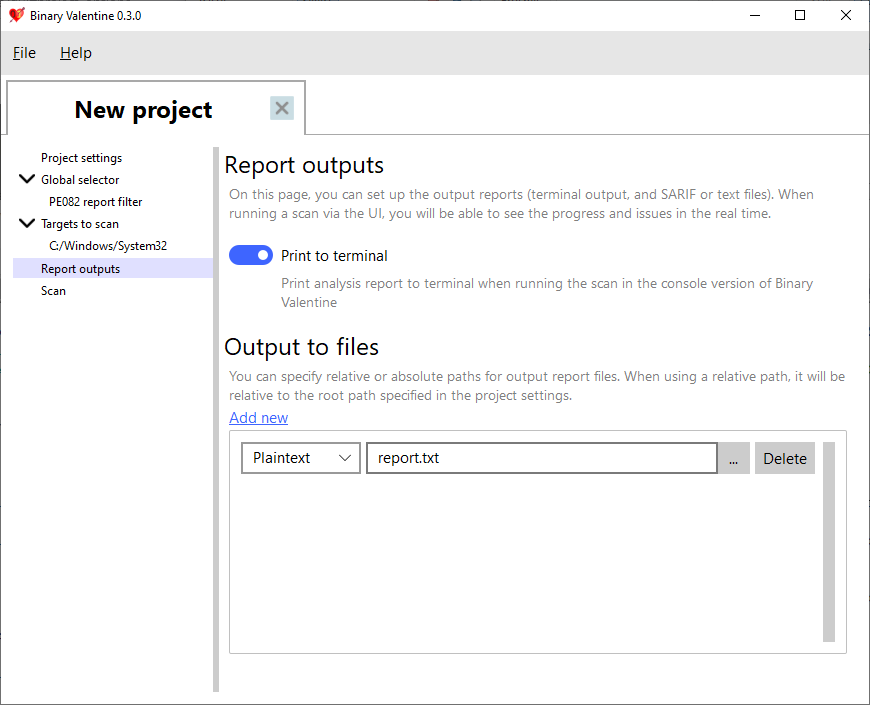The width and height of the screenshot is (870, 705).
Task: Select Report outputs in sidebar
Action: (113, 268)
